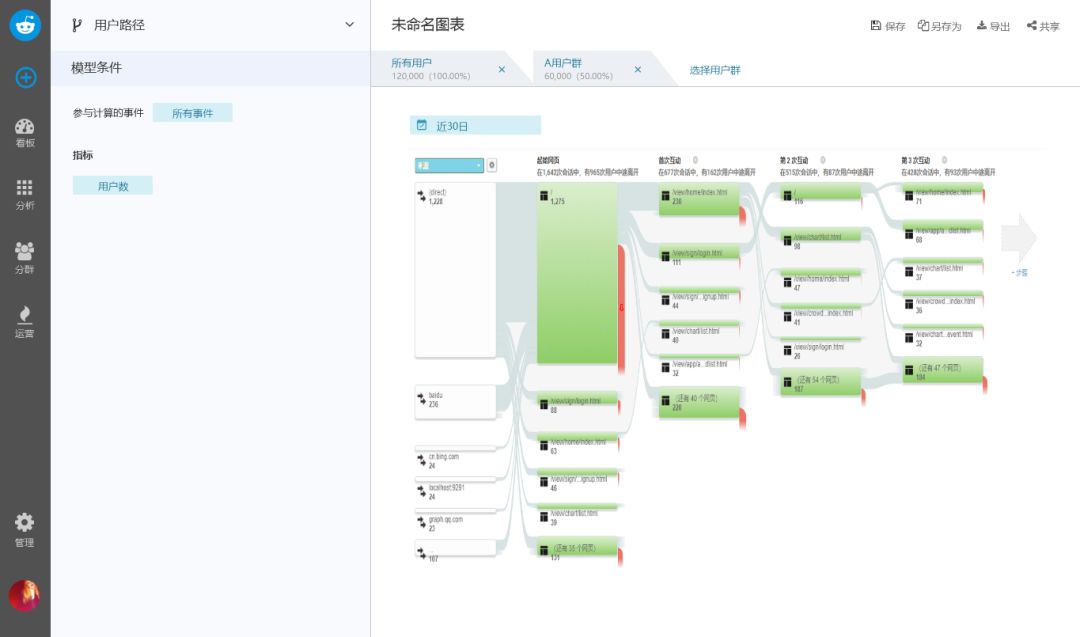Export the chart via 导出
This screenshot has height=637, width=1080.
(993, 26)
